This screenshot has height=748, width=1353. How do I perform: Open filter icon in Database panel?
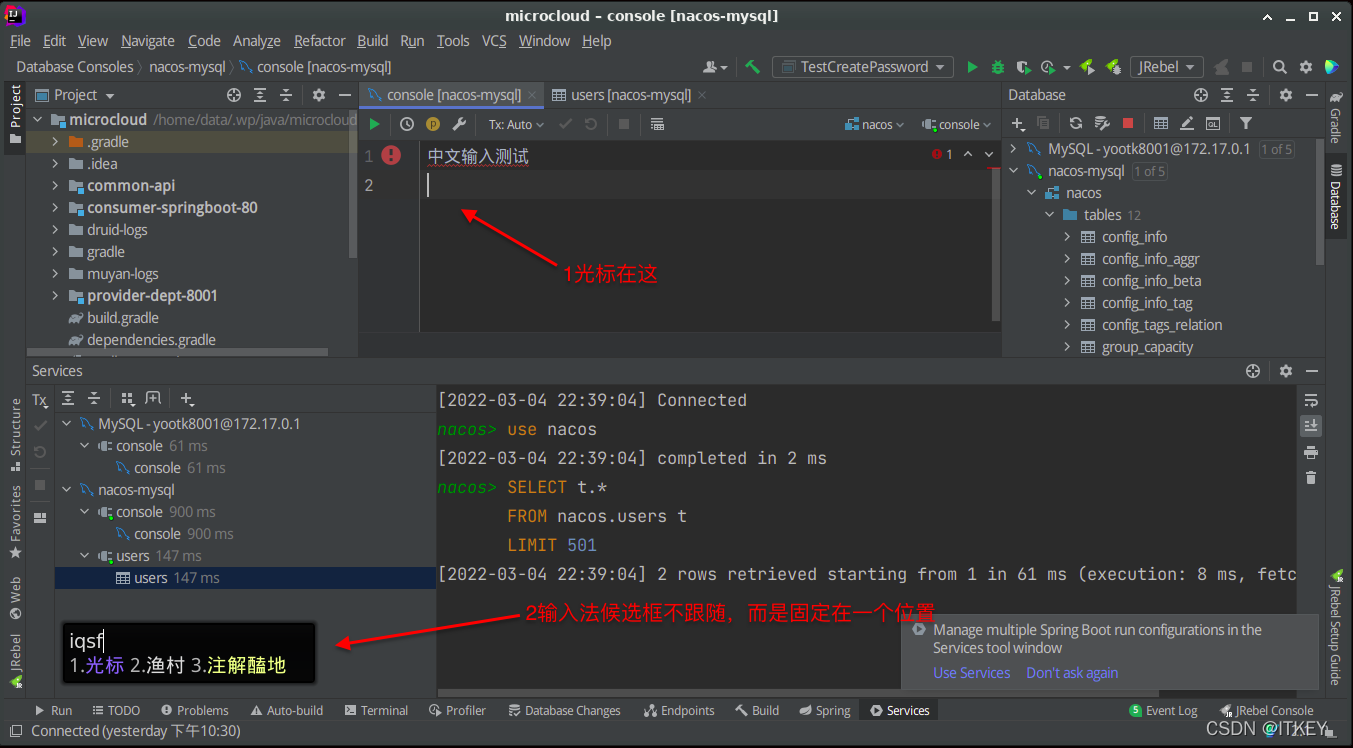pos(1246,123)
